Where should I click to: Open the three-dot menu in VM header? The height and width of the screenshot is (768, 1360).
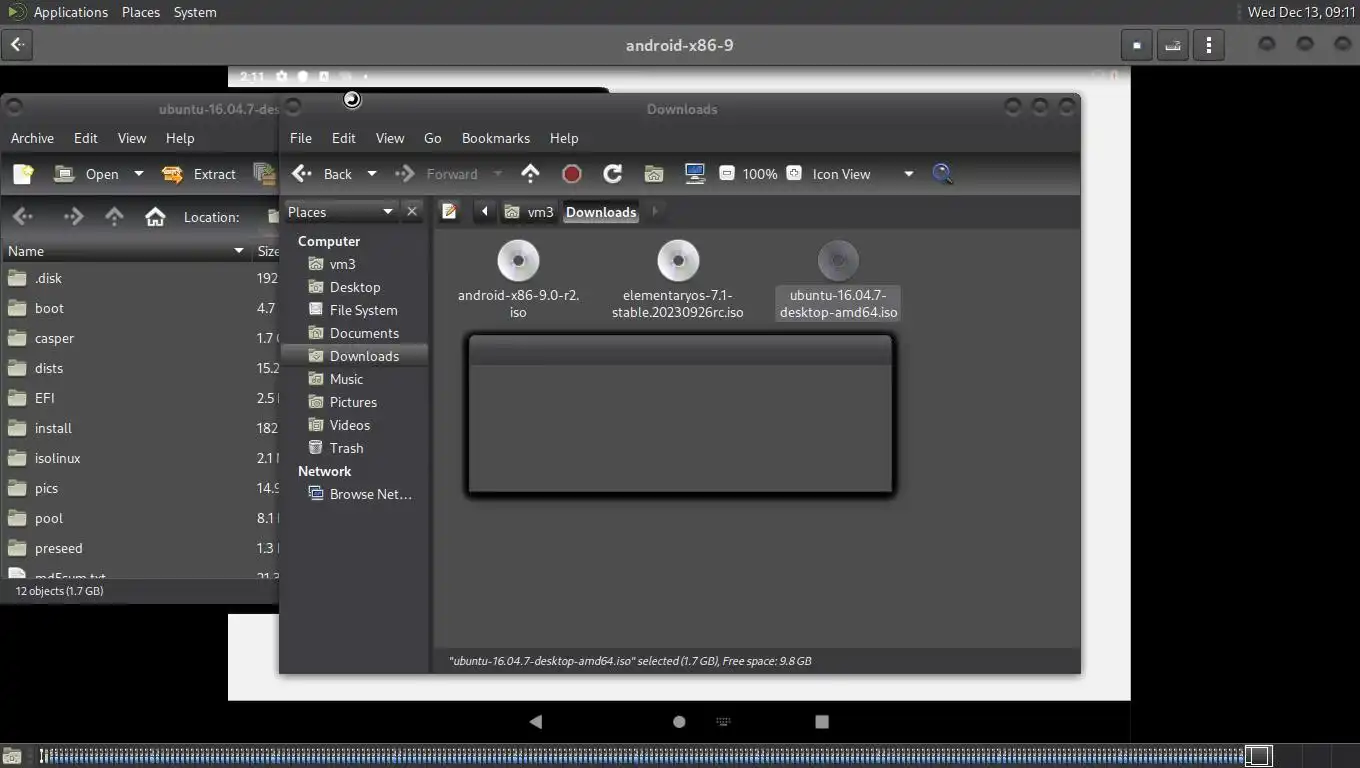point(1209,45)
